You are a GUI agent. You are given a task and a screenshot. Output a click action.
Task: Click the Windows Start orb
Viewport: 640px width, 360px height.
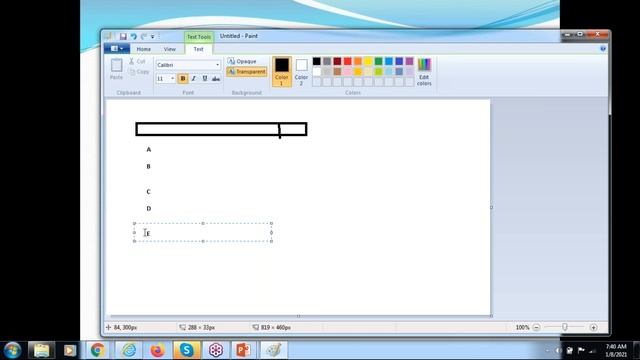click(x=12, y=350)
